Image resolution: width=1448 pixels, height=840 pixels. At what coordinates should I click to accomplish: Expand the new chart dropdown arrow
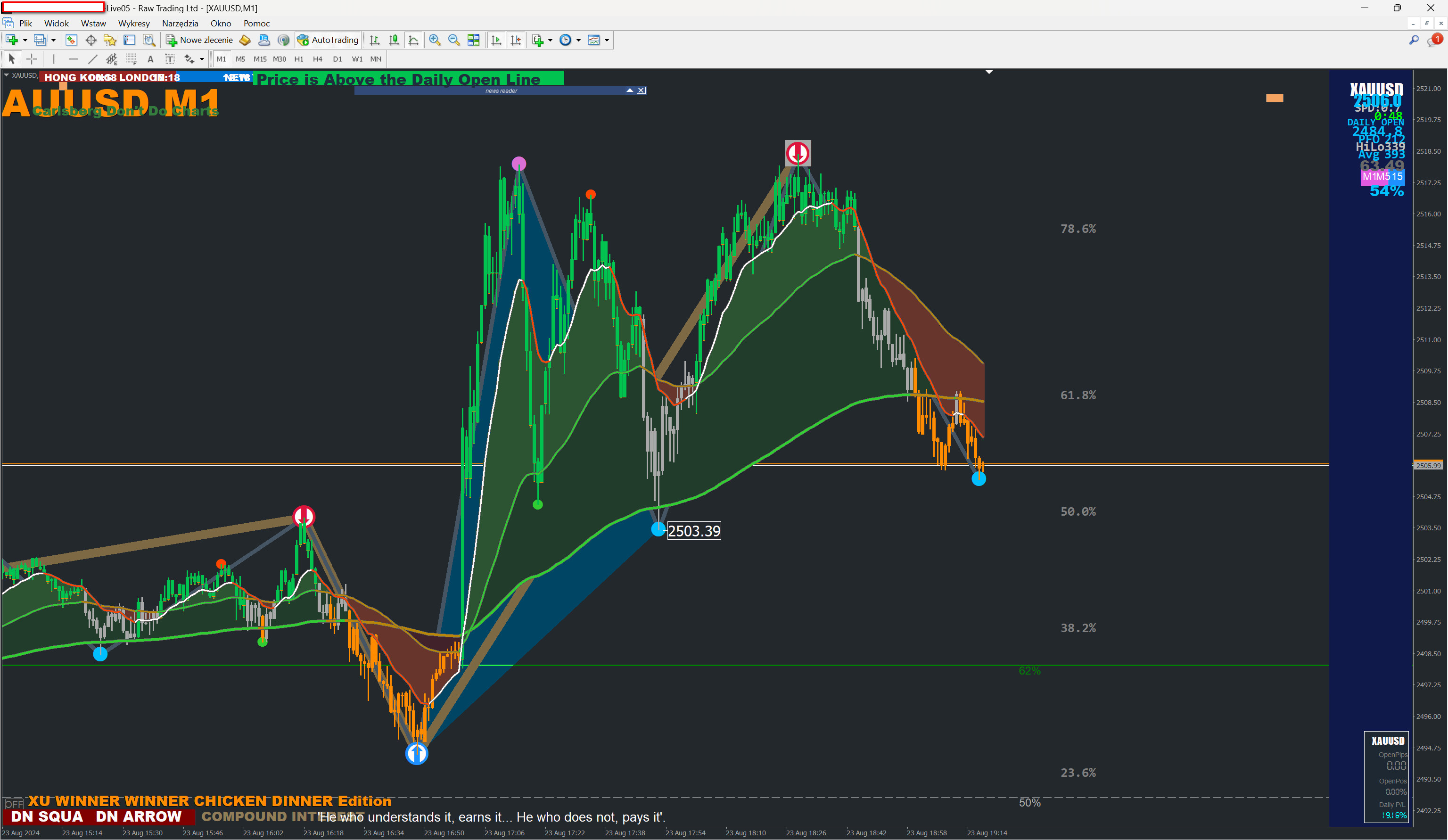click(x=25, y=40)
